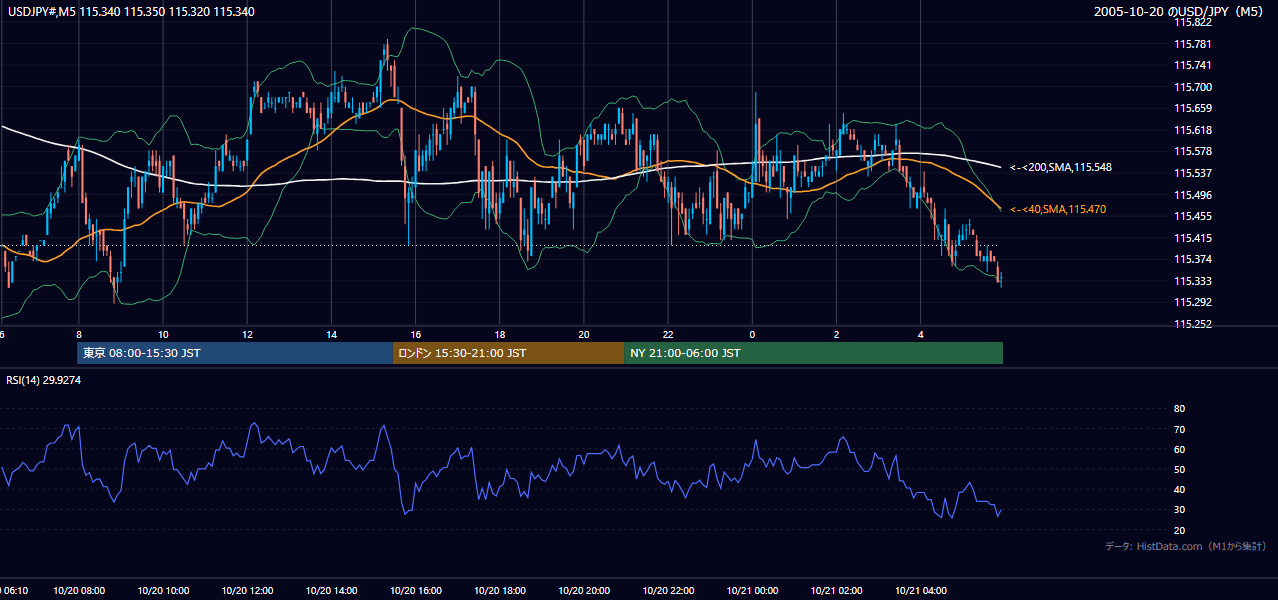Click the 10/21 00:00 time label

point(751,591)
